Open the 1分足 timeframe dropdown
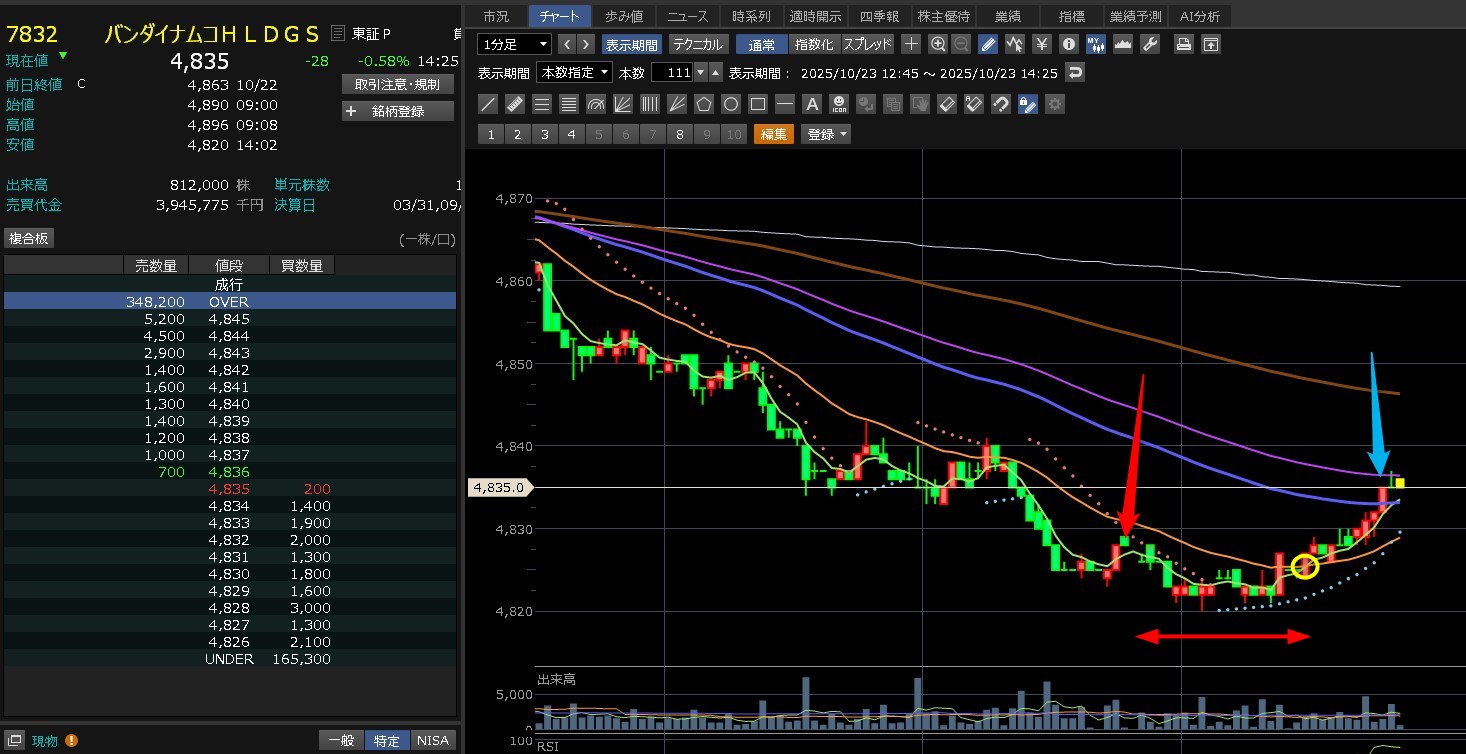The image size is (1466, 754). coord(515,44)
